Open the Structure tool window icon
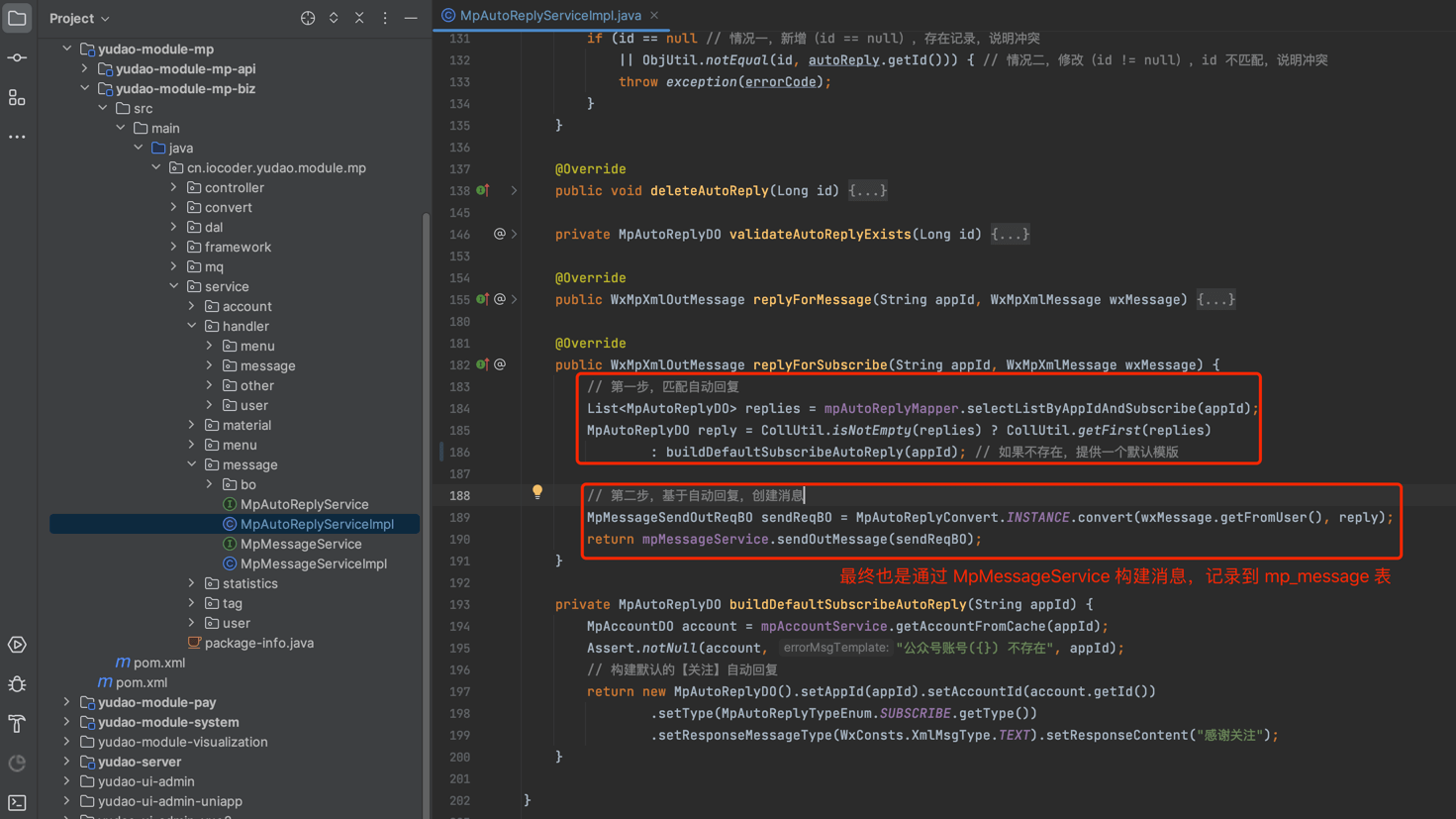 click(17, 98)
